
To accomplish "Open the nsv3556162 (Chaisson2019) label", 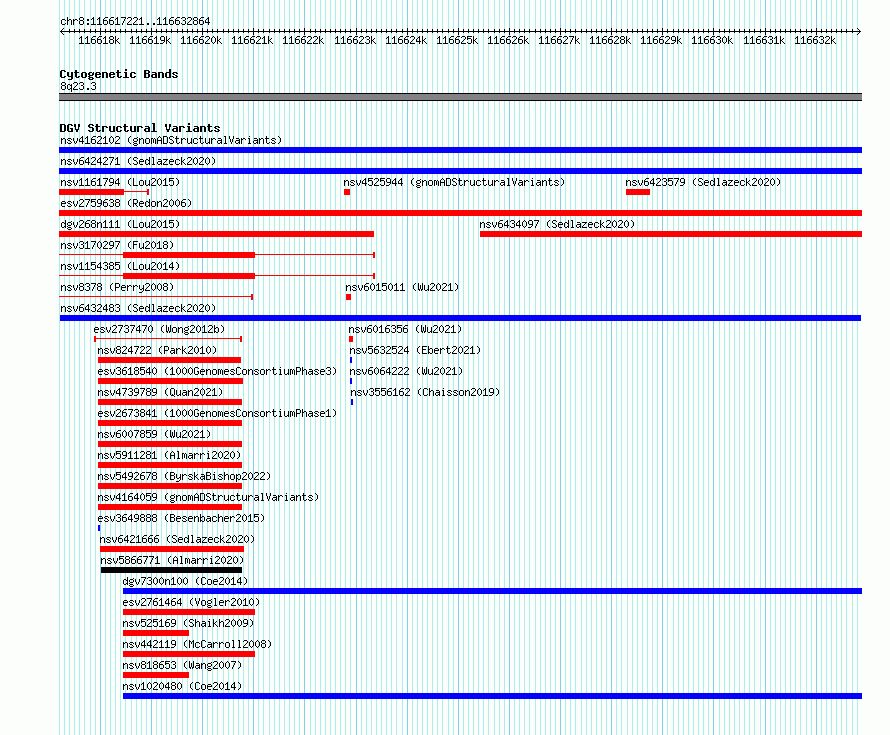I will (x=425, y=392).
